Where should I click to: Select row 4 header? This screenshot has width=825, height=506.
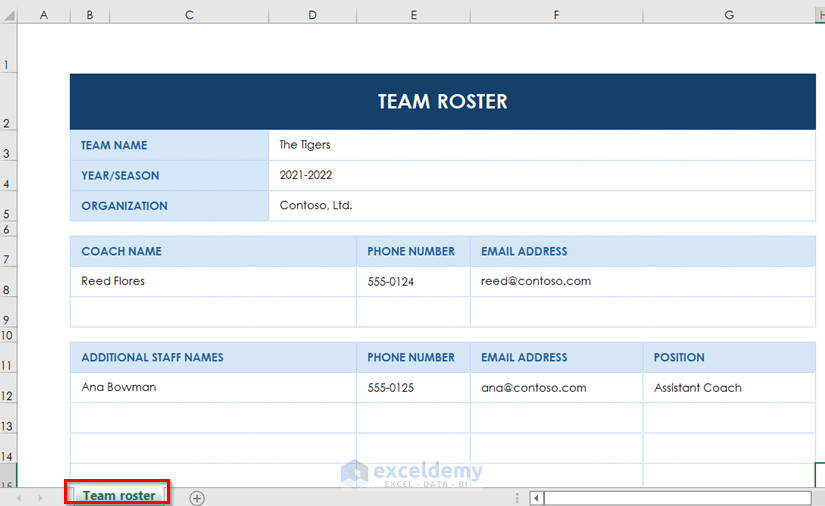click(8, 176)
